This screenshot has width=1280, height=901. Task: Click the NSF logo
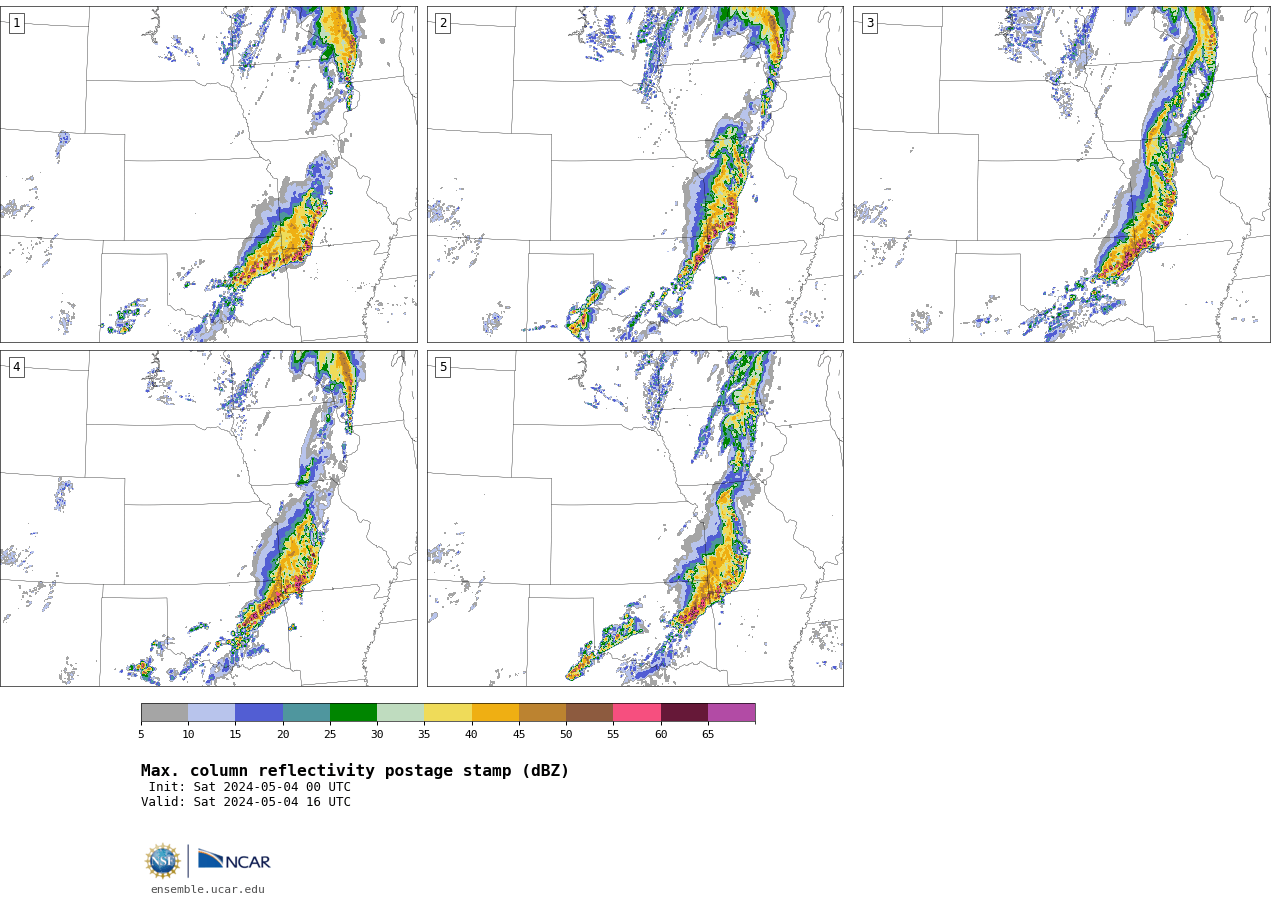tap(163, 861)
